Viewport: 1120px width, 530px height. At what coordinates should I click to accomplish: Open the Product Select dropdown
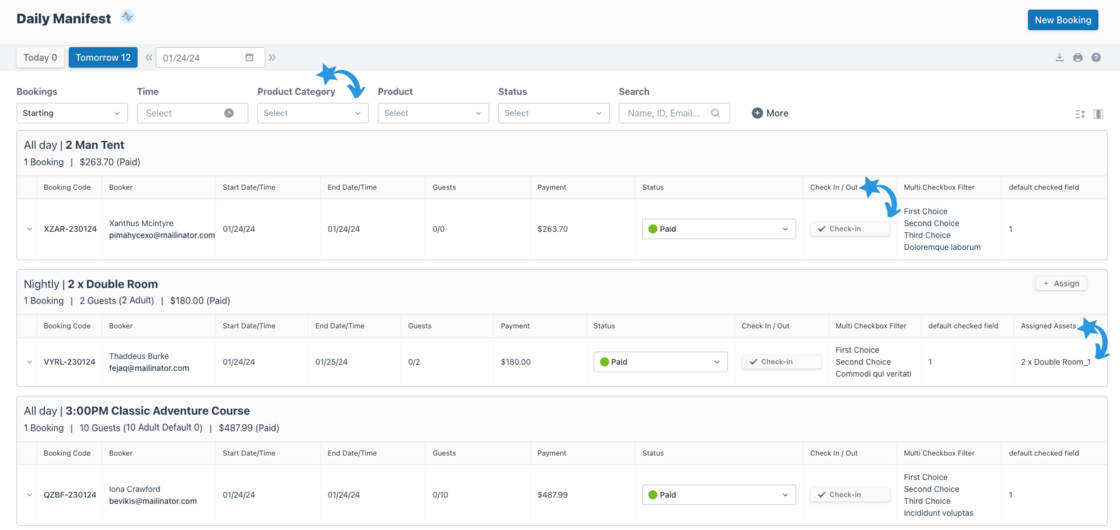point(434,113)
